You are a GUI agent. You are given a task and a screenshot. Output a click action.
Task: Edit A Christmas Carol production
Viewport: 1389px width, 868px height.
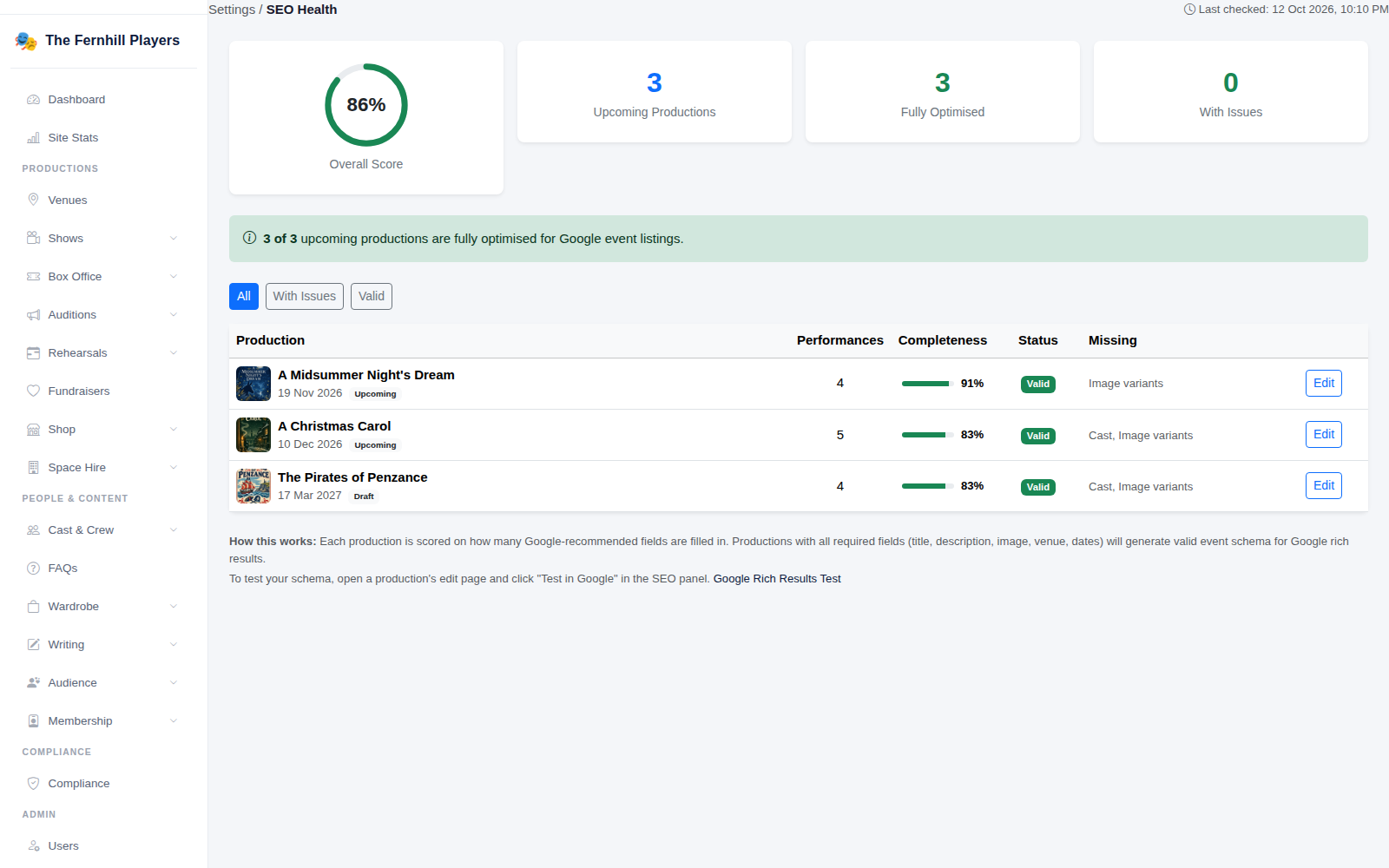pyautogui.click(x=1324, y=434)
